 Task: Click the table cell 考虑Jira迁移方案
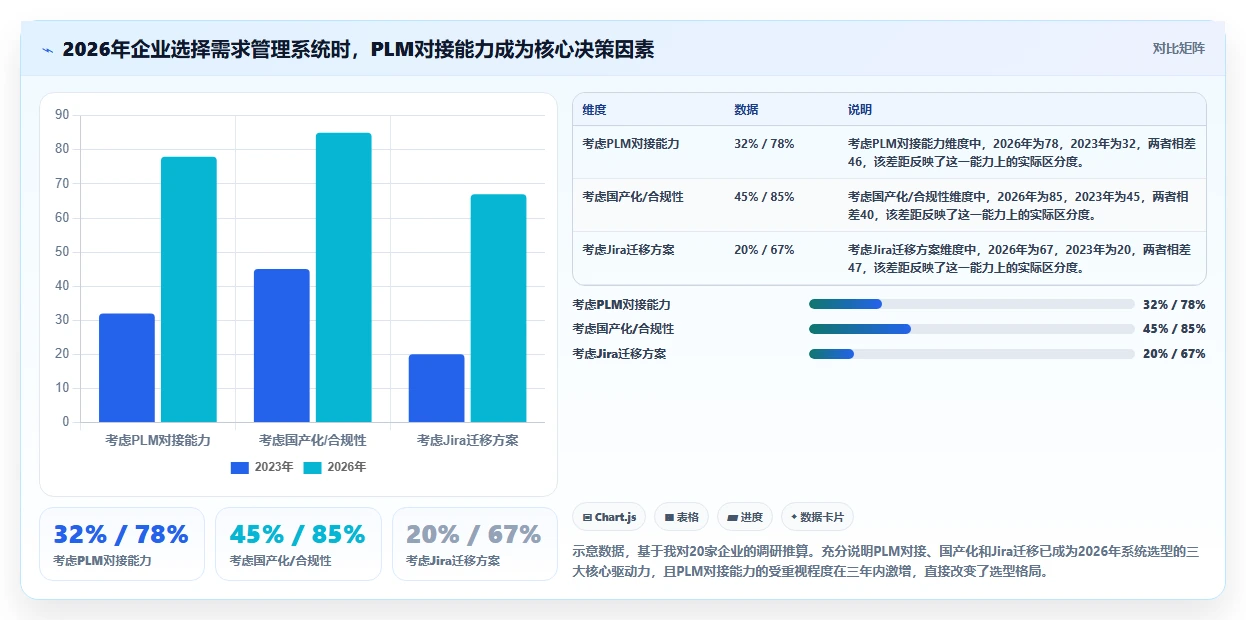pyautogui.click(x=628, y=250)
